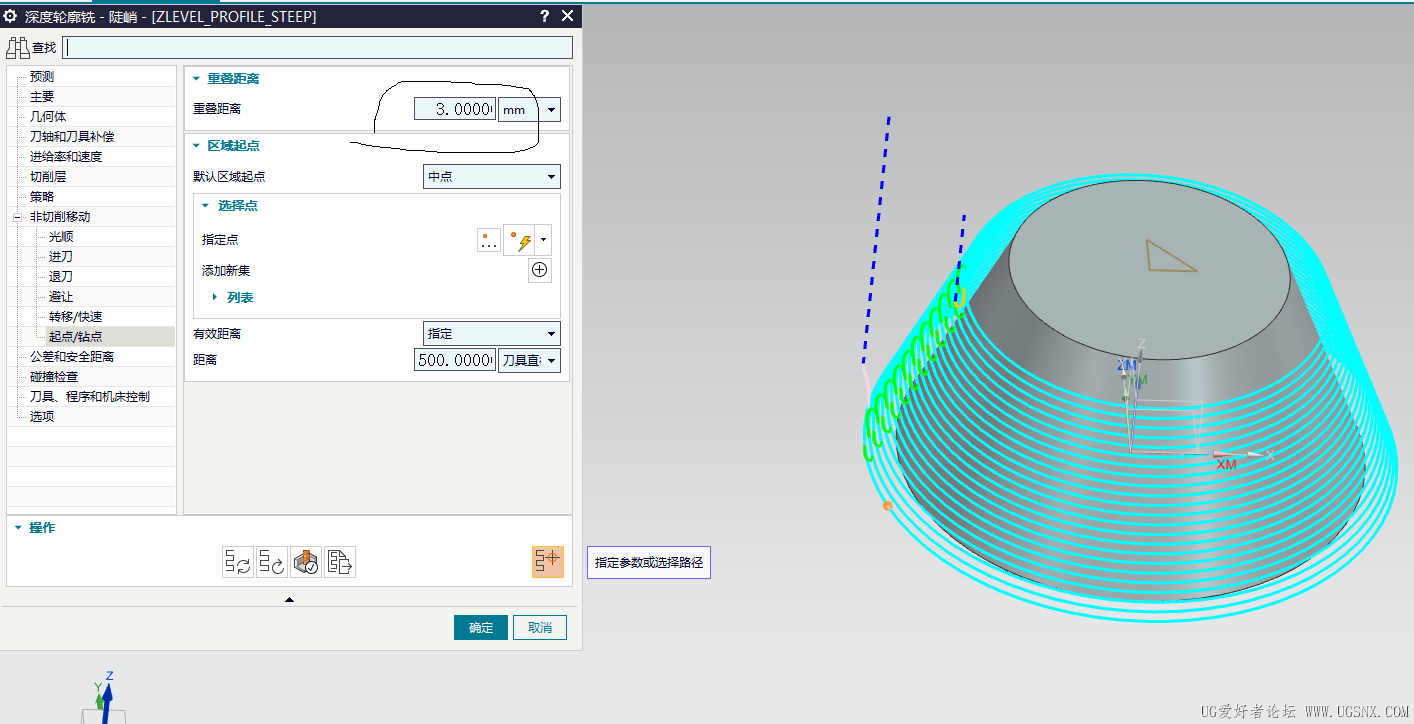Open the 转移/快速 page in the tree
The height and width of the screenshot is (724, 1414).
[x=76, y=317]
